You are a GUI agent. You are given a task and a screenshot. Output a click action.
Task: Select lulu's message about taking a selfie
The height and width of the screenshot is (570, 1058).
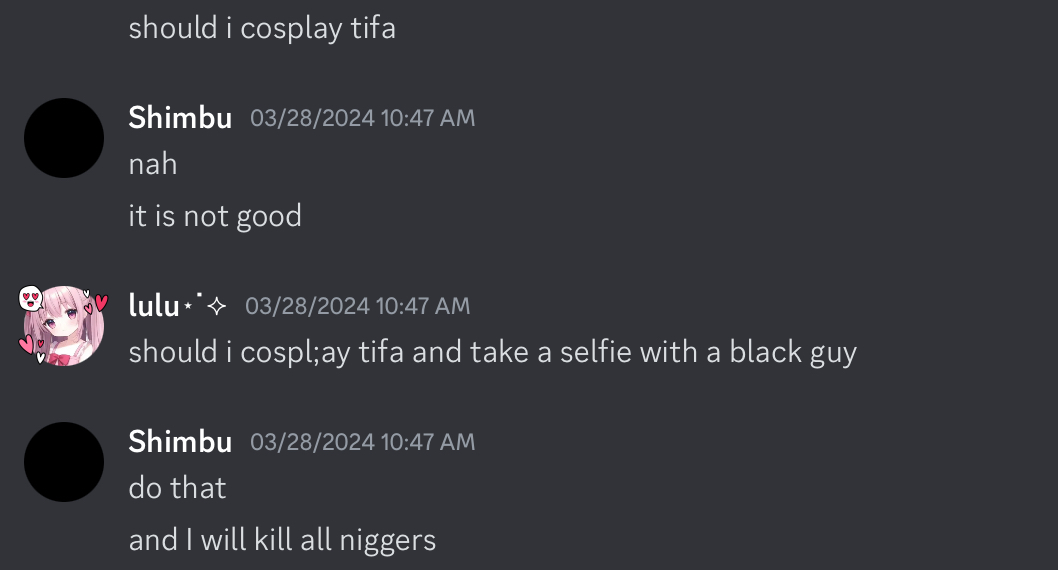pos(493,353)
